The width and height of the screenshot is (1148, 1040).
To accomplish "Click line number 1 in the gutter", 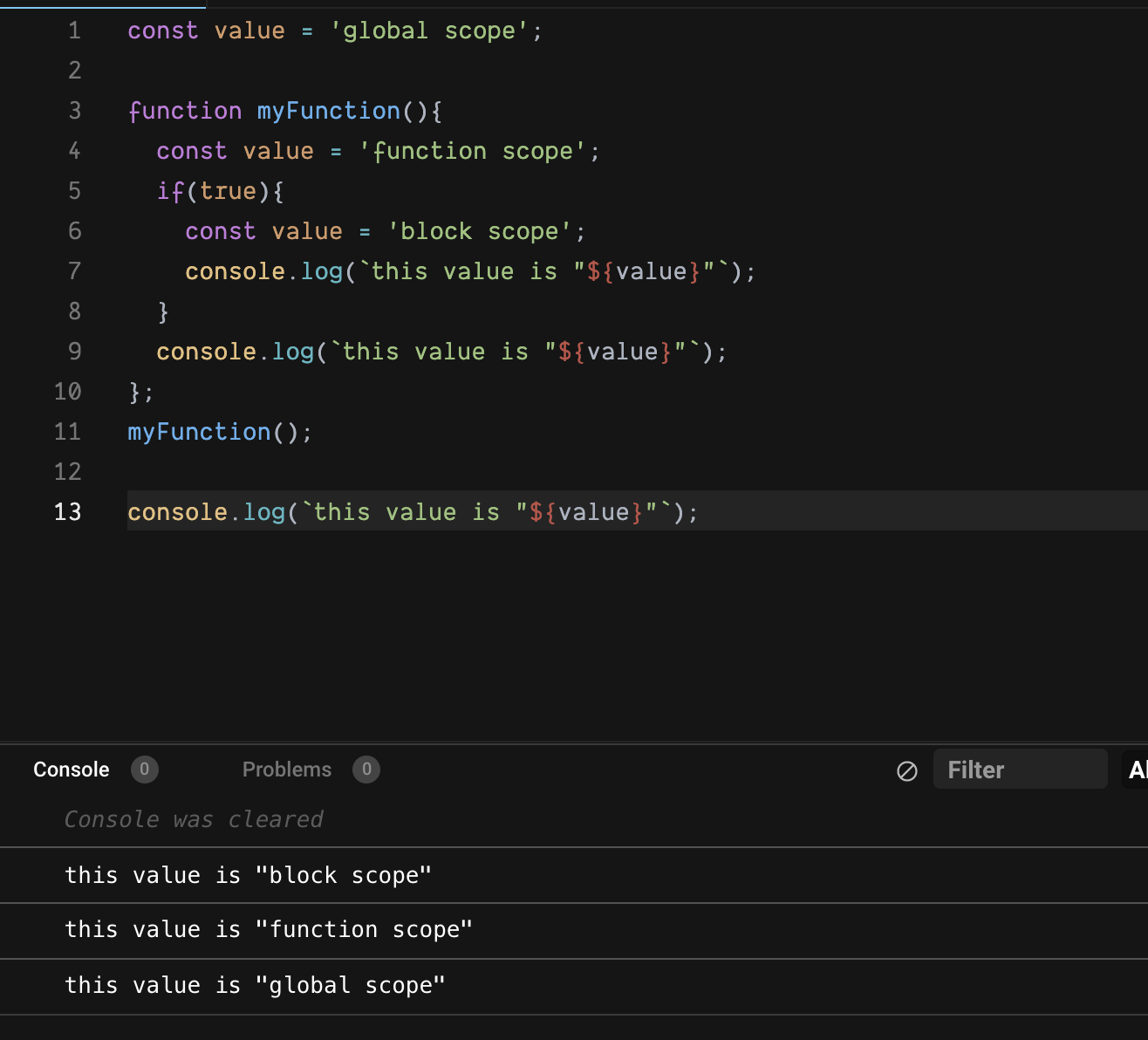I will pos(74,31).
